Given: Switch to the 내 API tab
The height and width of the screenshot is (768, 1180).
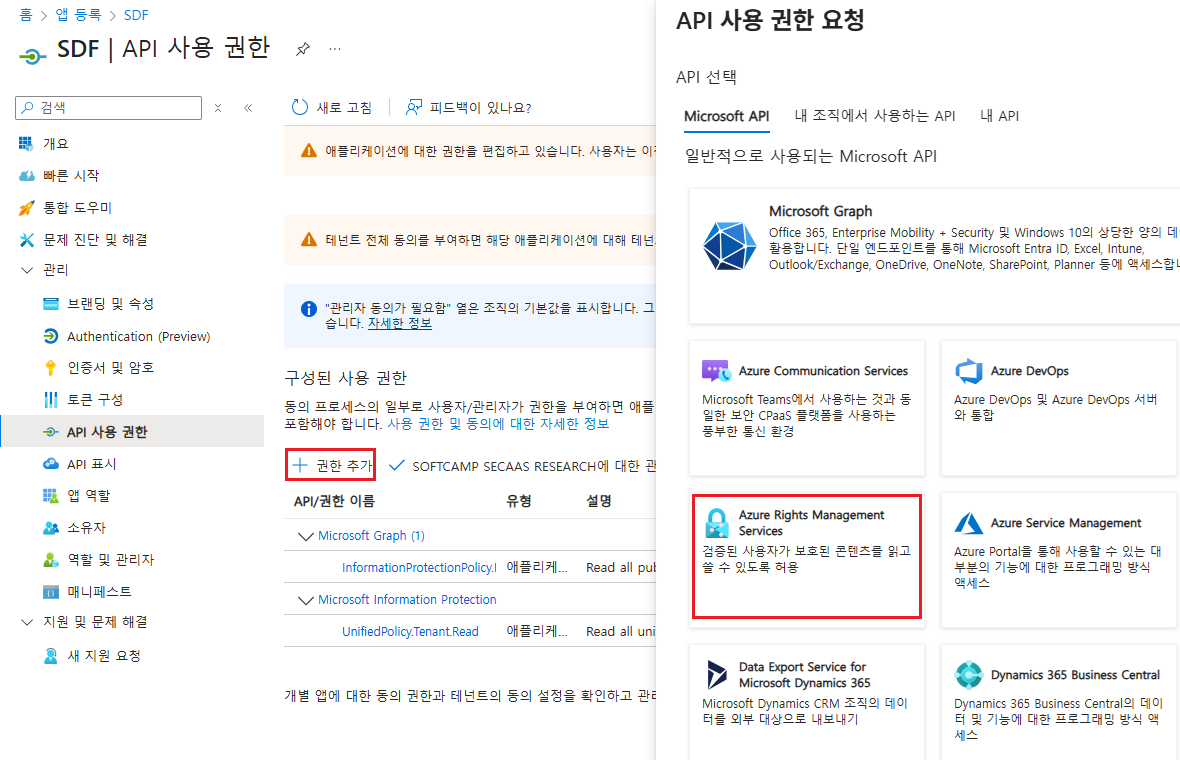Looking at the screenshot, I should (999, 116).
